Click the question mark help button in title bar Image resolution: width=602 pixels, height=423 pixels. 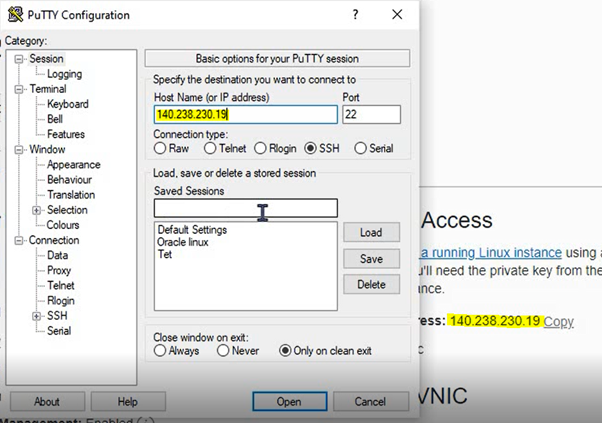point(356,15)
